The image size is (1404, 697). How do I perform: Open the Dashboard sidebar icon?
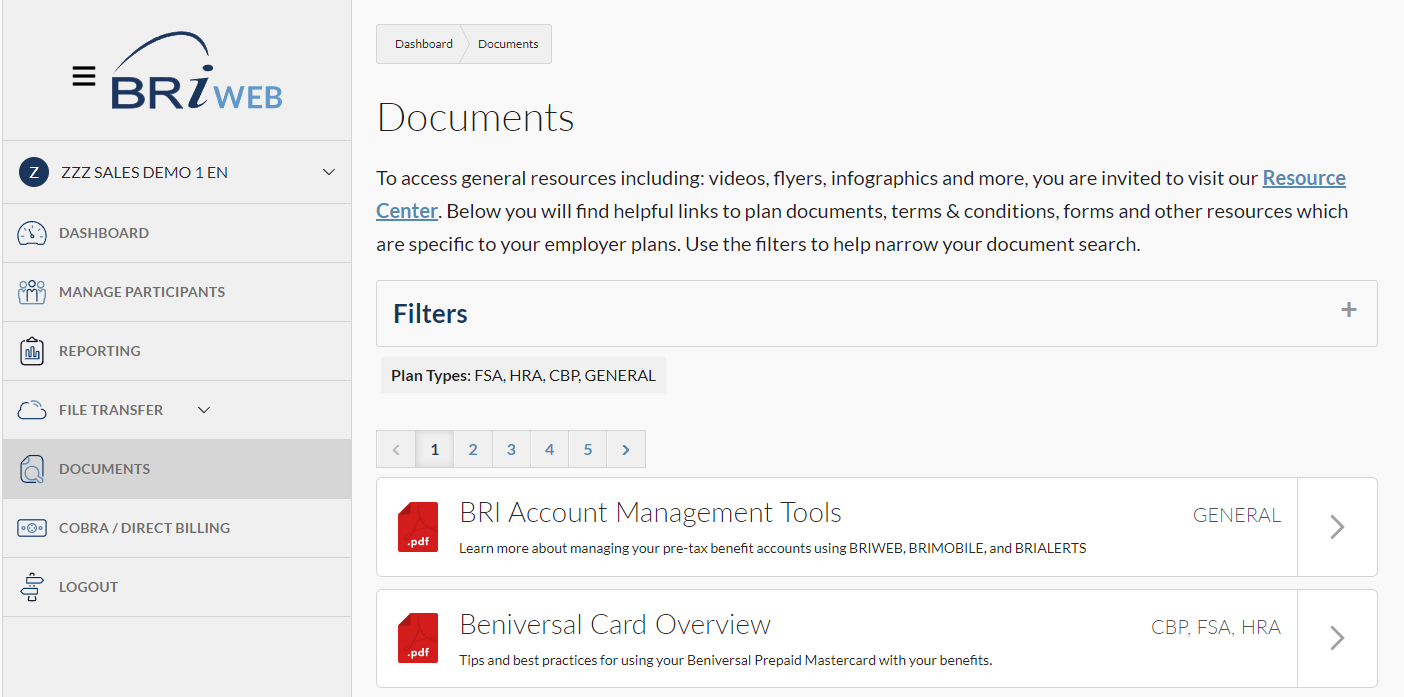tap(32, 232)
